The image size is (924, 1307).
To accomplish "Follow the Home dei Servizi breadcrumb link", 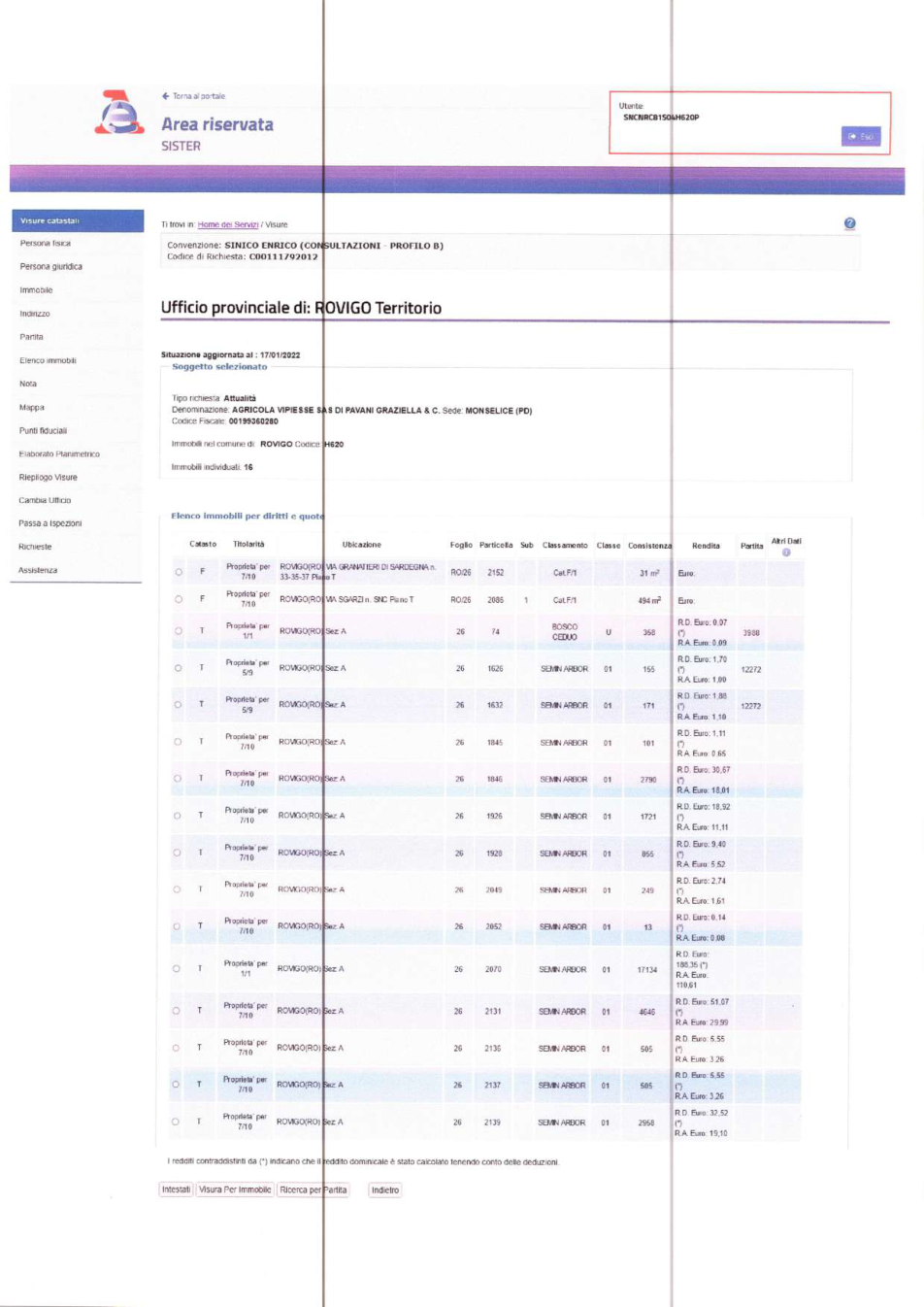I will tap(228, 224).
